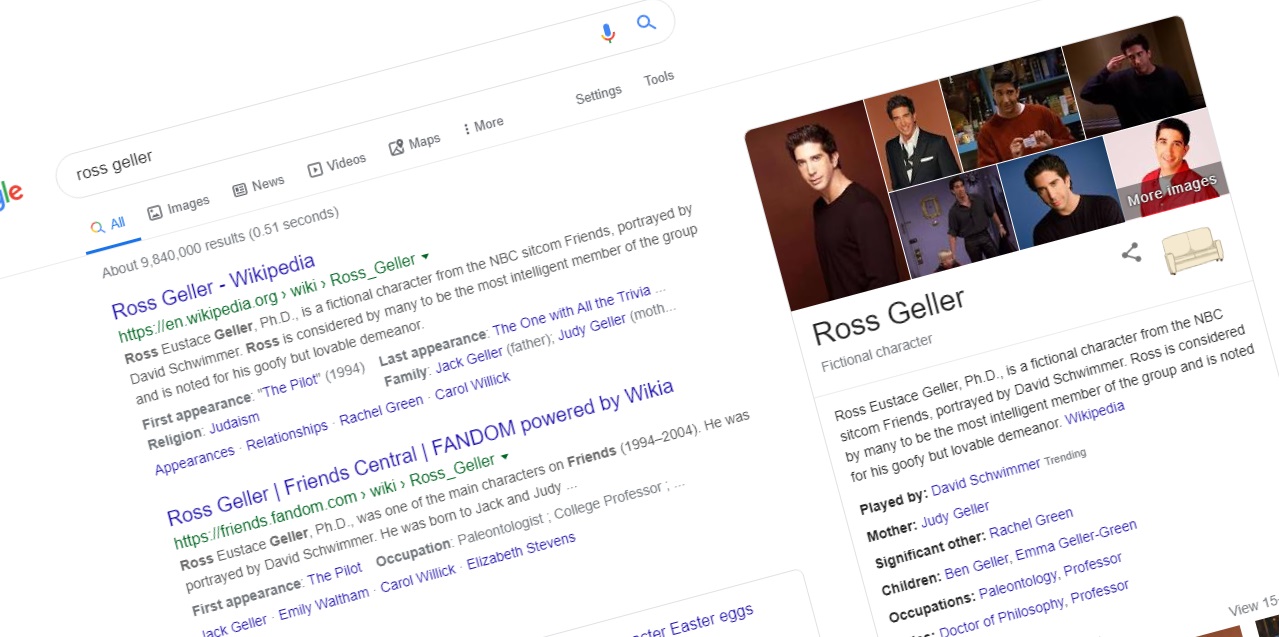Expand the Wikipedia URL dropdown arrow
This screenshot has width=1279, height=637.
(425, 256)
